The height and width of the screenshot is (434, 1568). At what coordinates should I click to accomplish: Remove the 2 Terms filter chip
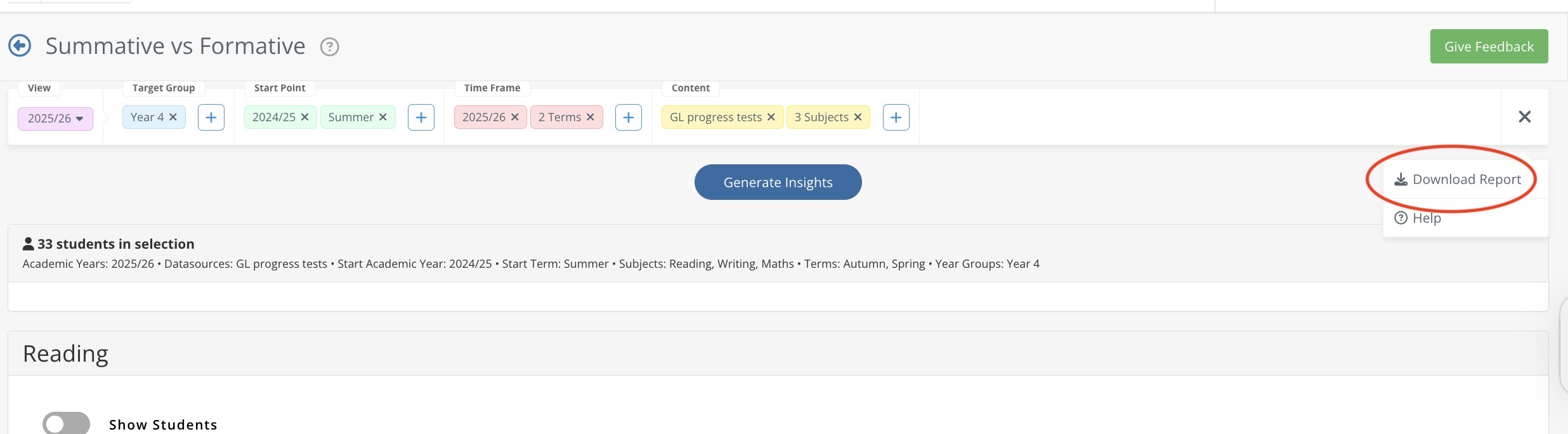point(591,117)
